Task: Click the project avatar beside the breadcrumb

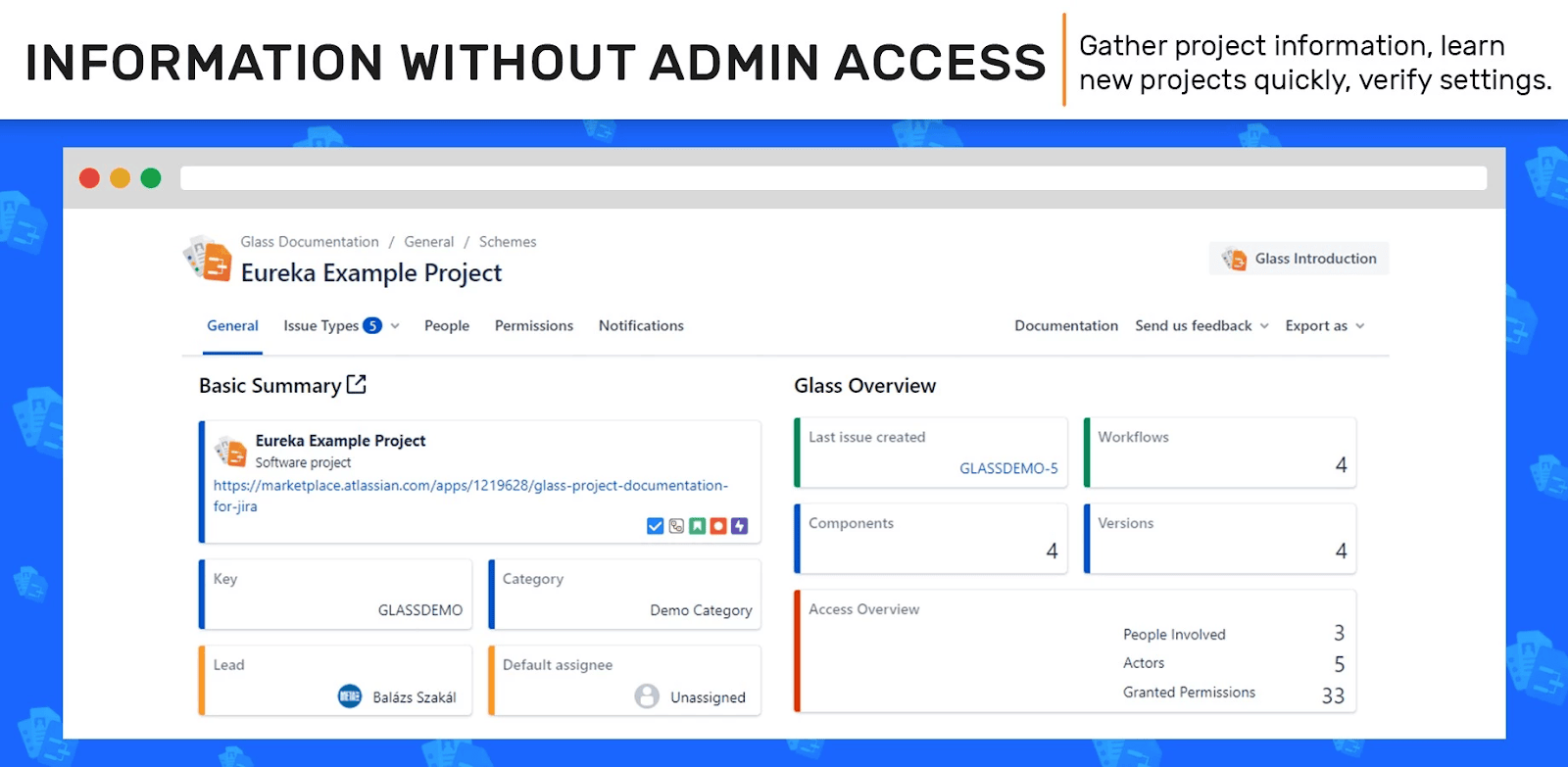Action: coord(208,259)
